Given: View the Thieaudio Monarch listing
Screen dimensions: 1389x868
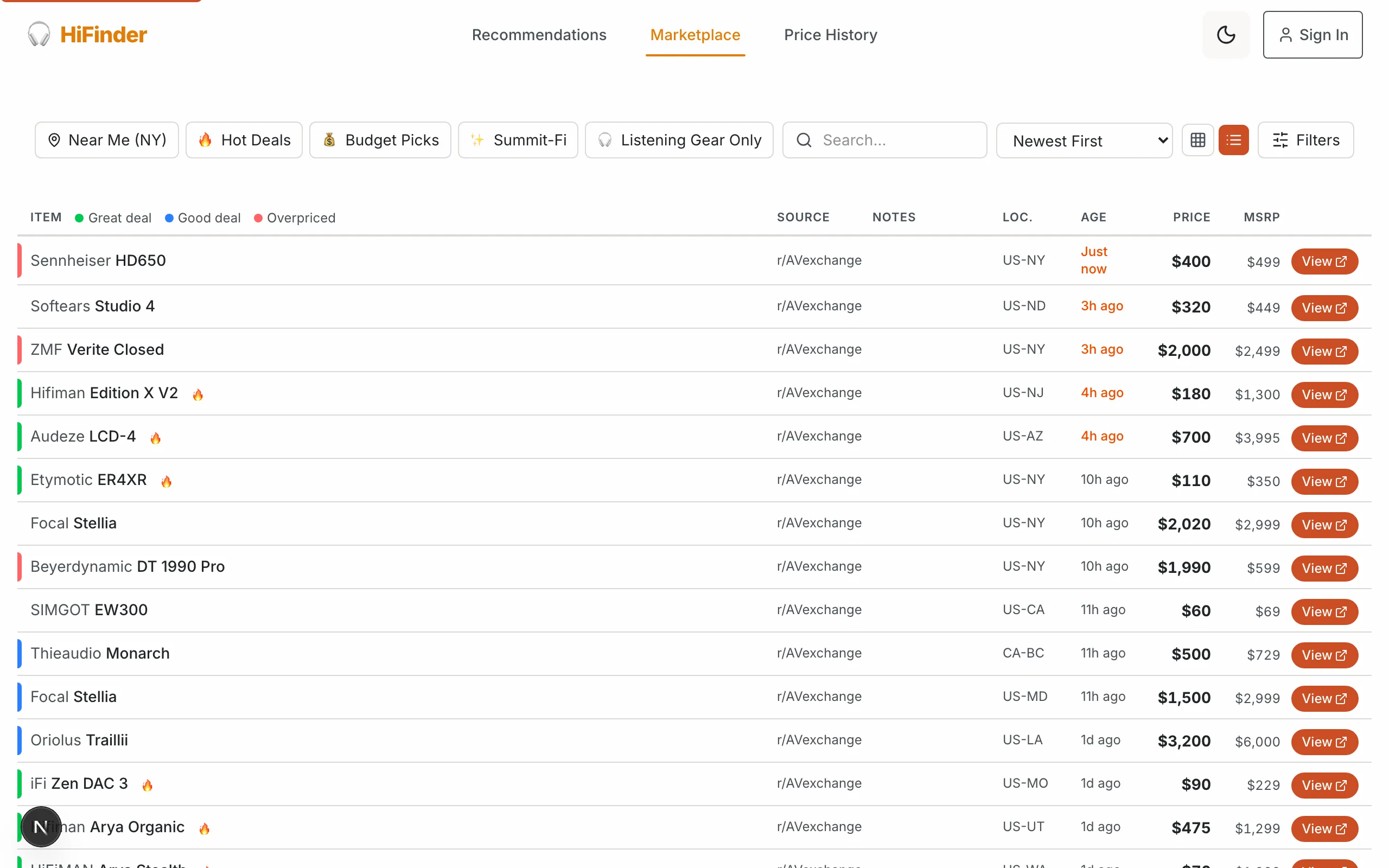Looking at the screenshot, I should coord(1324,655).
